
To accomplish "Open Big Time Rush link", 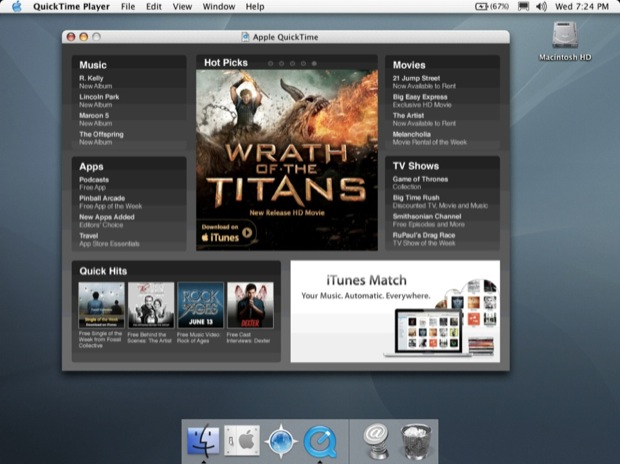I will (x=440, y=201).
